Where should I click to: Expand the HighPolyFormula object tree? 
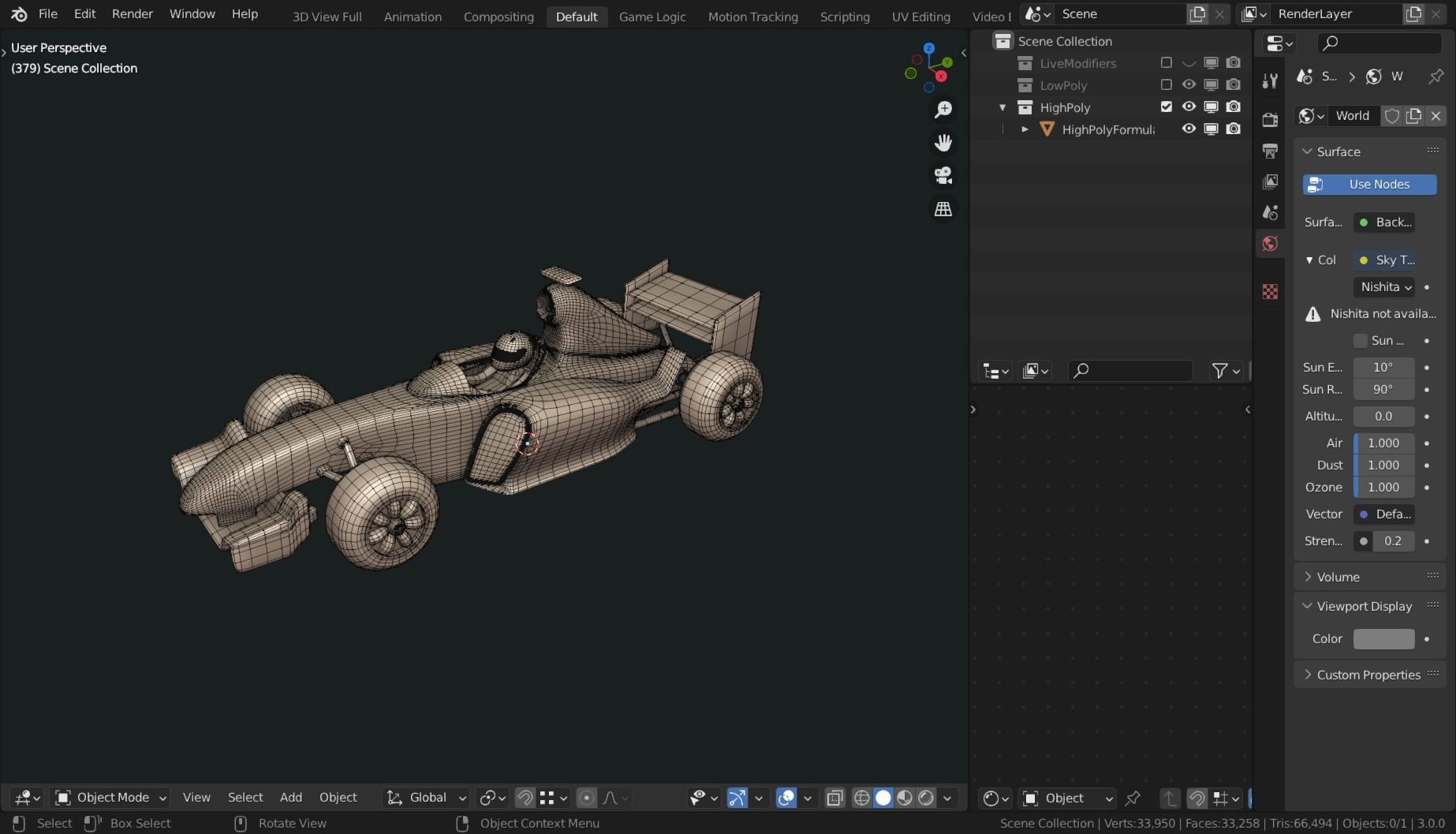[x=1025, y=129]
